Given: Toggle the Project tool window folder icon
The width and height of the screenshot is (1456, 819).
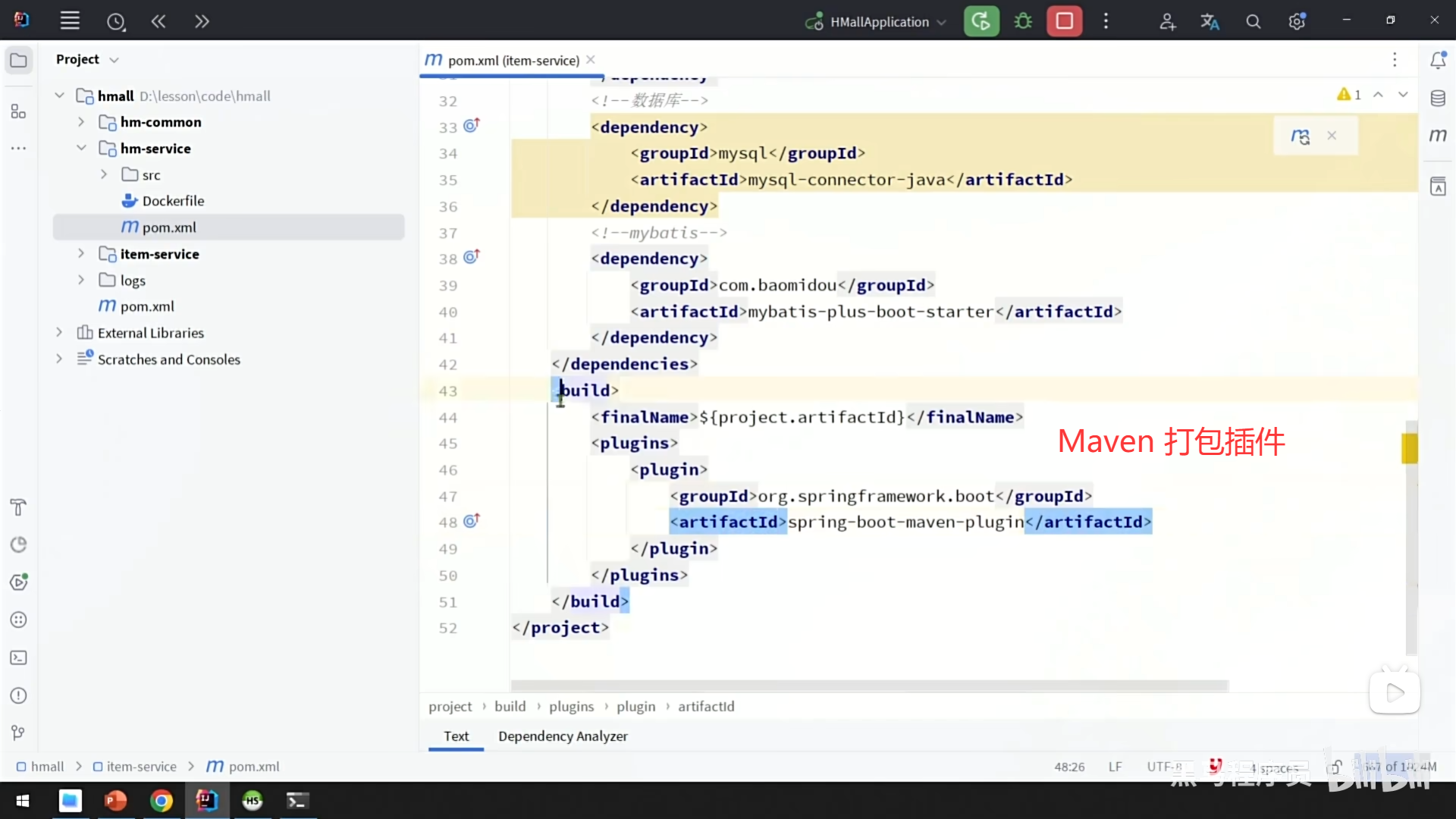Looking at the screenshot, I should (18, 60).
